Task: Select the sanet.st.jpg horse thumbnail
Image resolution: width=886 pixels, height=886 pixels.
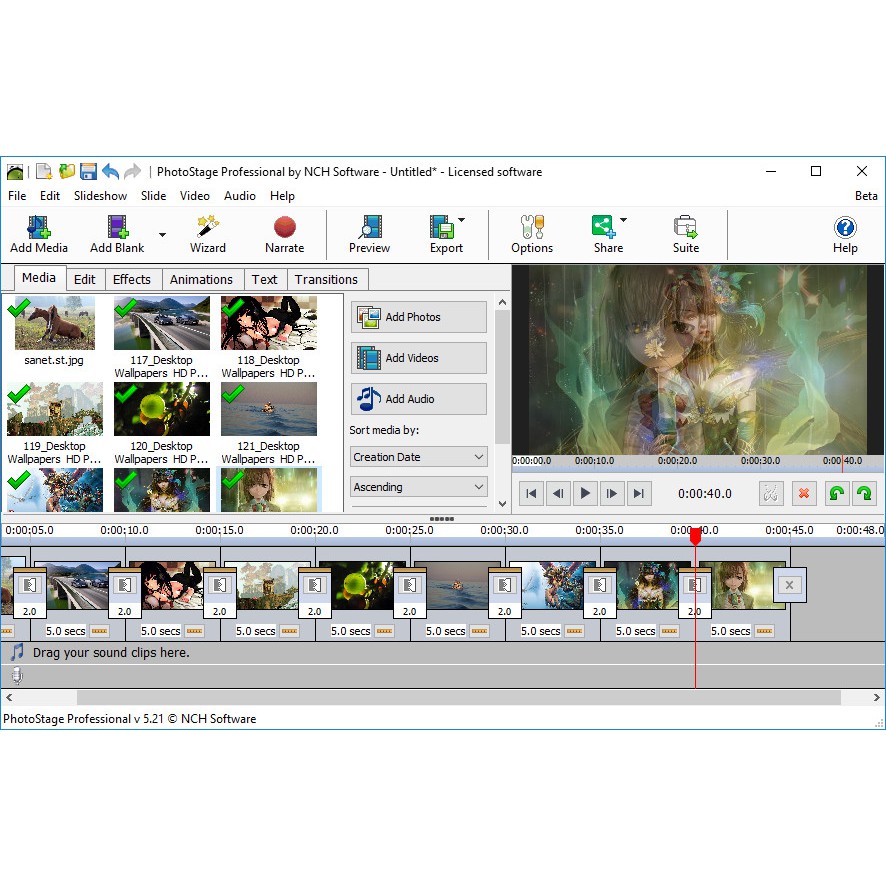Action: pyautogui.click(x=54, y=323)
